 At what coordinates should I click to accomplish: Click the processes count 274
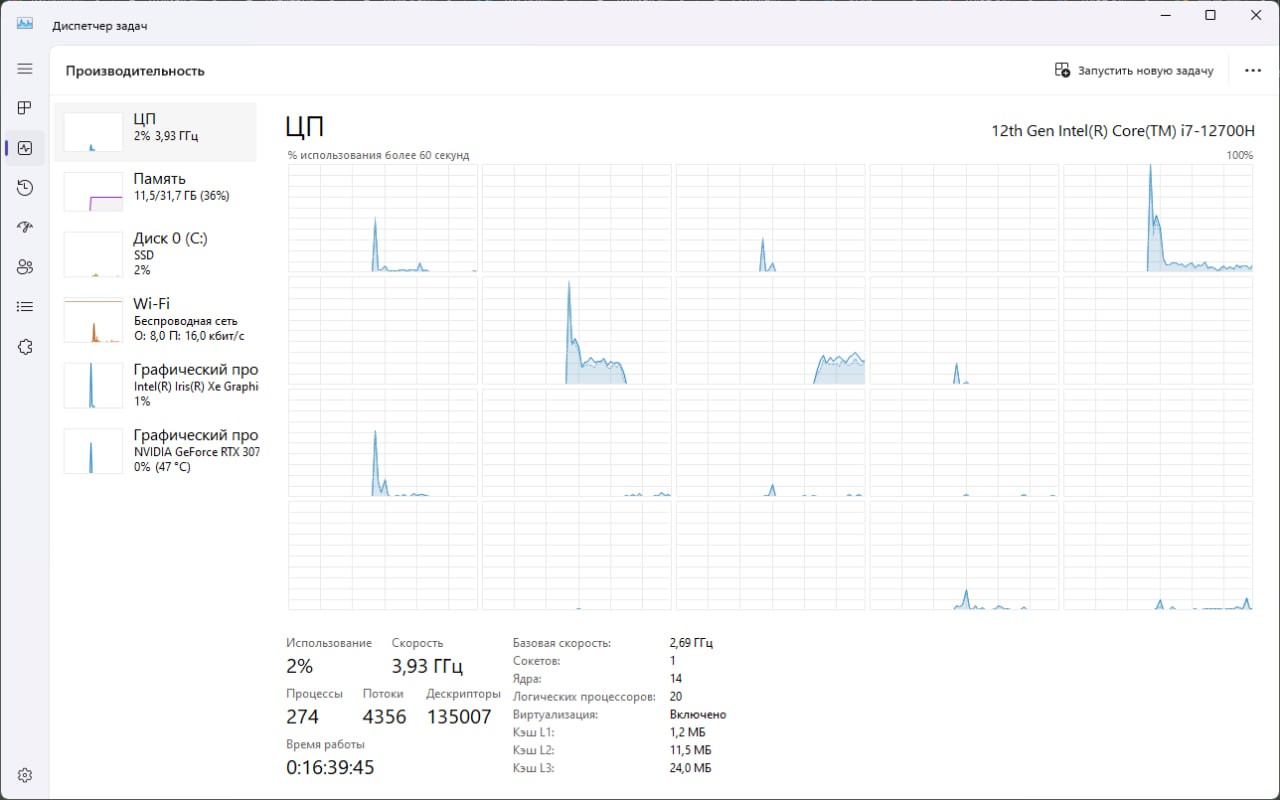point(302,717)
